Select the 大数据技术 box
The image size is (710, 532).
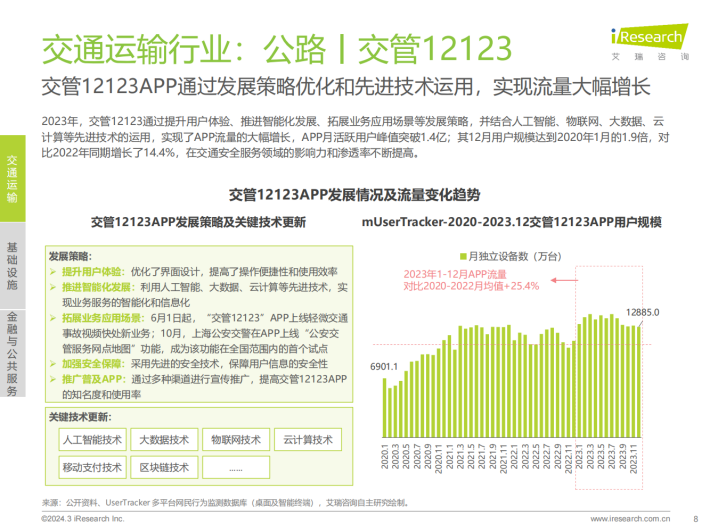[164, 439]
